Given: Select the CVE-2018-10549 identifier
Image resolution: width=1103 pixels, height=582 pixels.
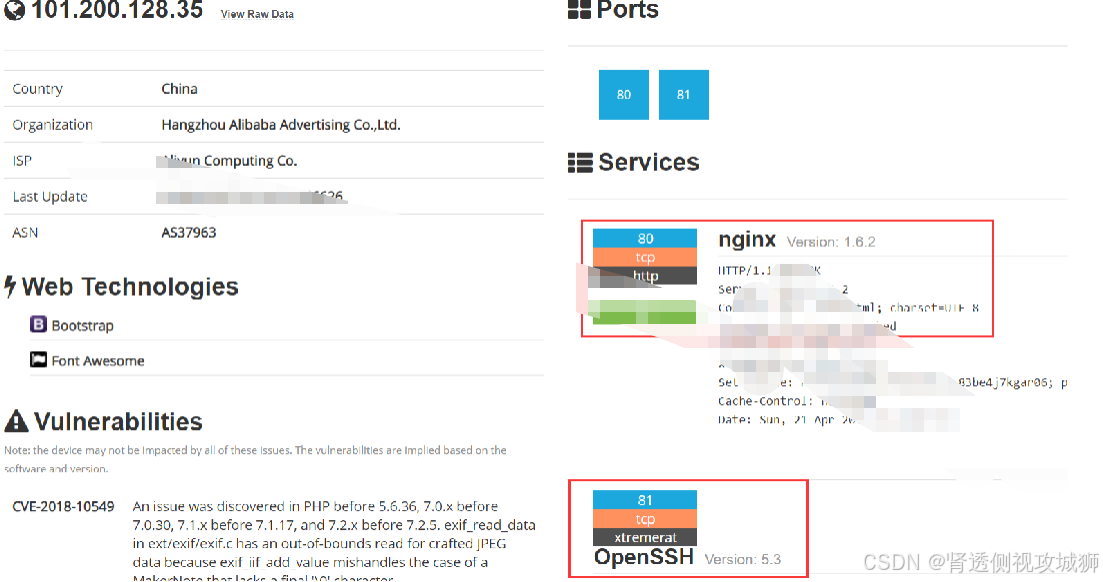Looking at the screenshot, I should pos(63,507).
